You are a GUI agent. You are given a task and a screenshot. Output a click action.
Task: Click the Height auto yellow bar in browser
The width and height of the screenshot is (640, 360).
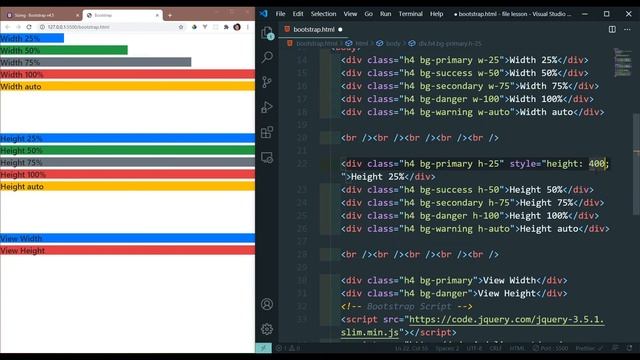pyautogui.click(x=127, y=187)
